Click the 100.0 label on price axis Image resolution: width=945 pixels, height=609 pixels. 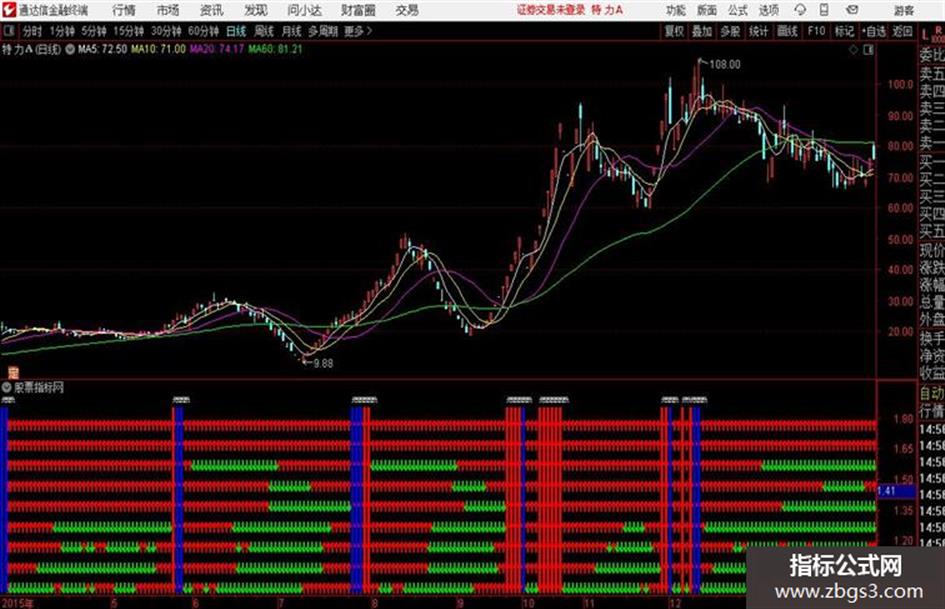900,84
